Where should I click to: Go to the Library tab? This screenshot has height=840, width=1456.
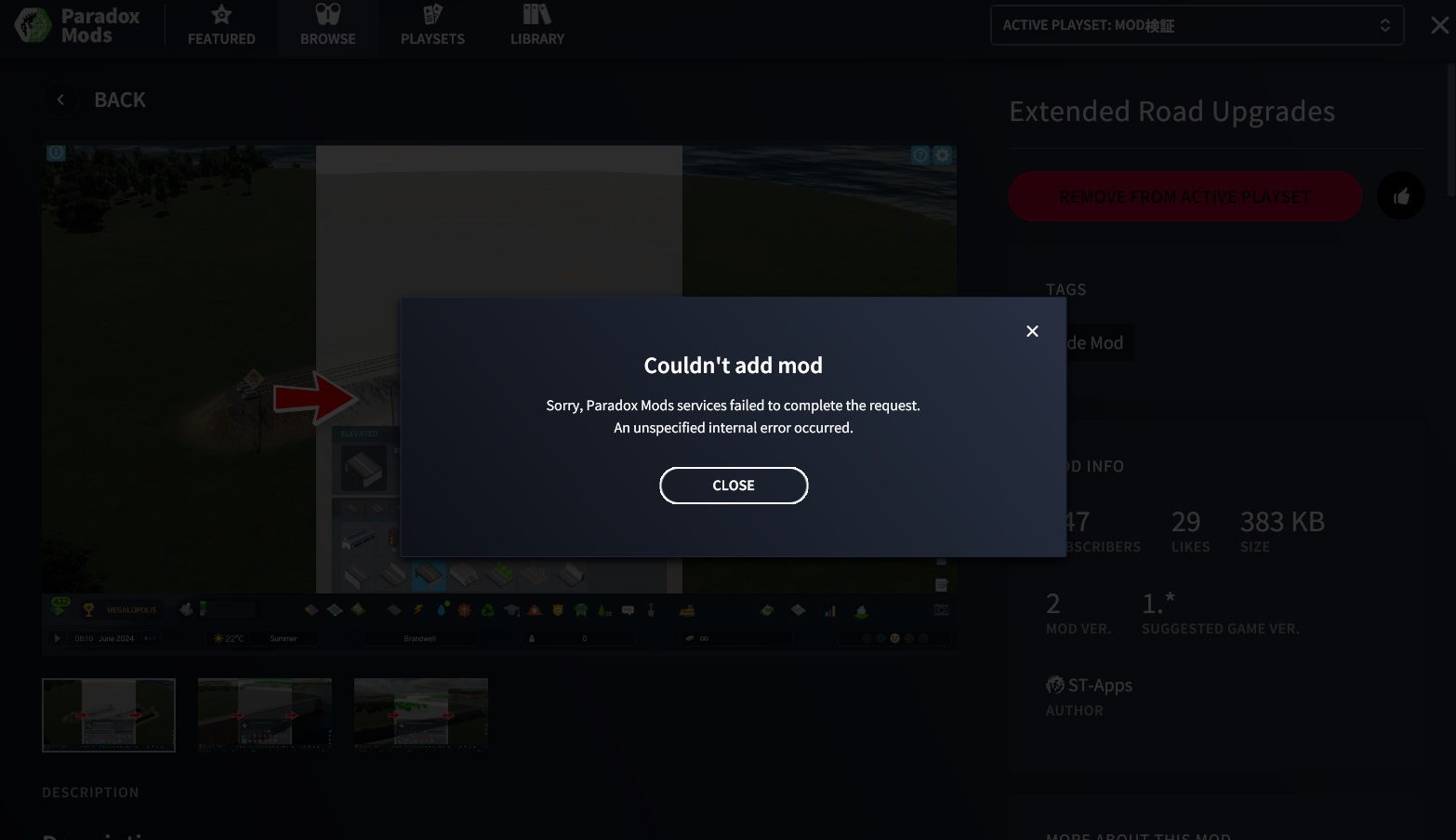pyautogui.click(x=537, y=26)
